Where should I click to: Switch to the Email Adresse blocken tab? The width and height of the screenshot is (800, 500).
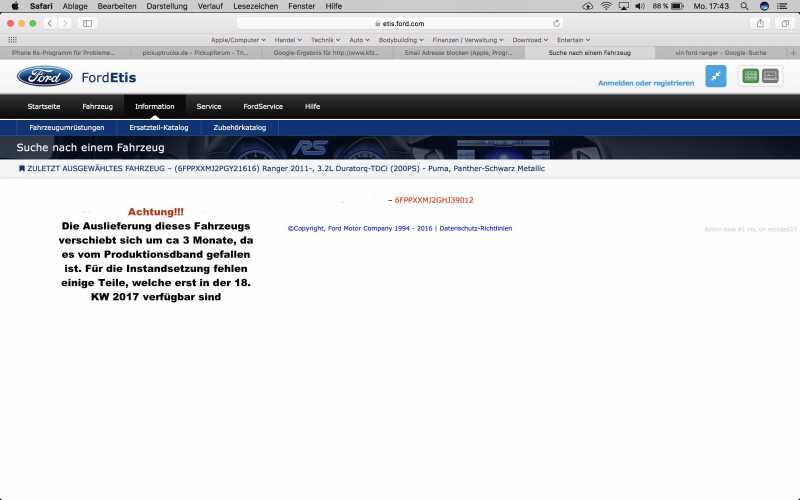point(458,53)
